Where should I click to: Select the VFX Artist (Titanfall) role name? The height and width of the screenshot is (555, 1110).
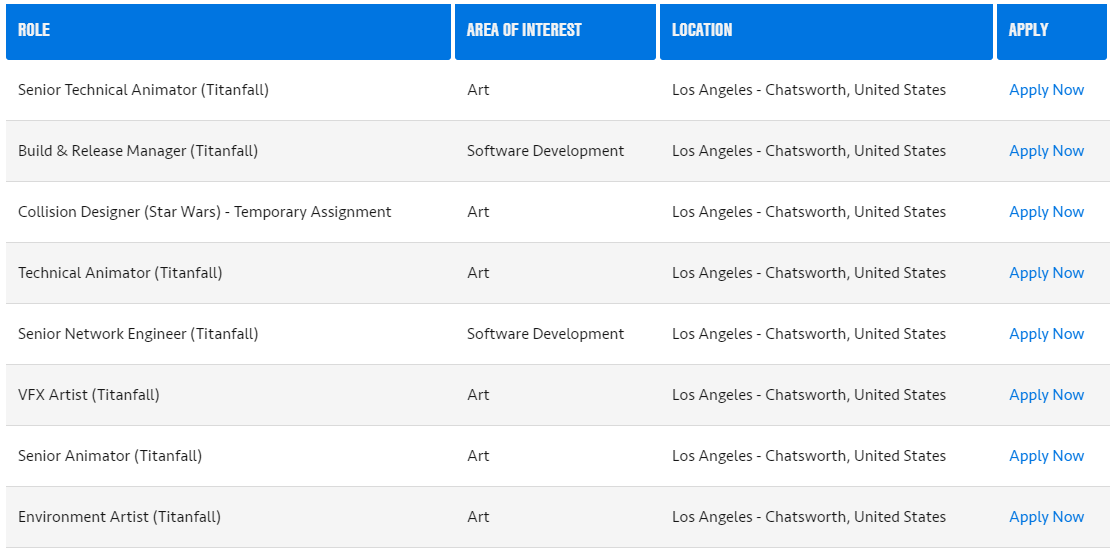89,395
